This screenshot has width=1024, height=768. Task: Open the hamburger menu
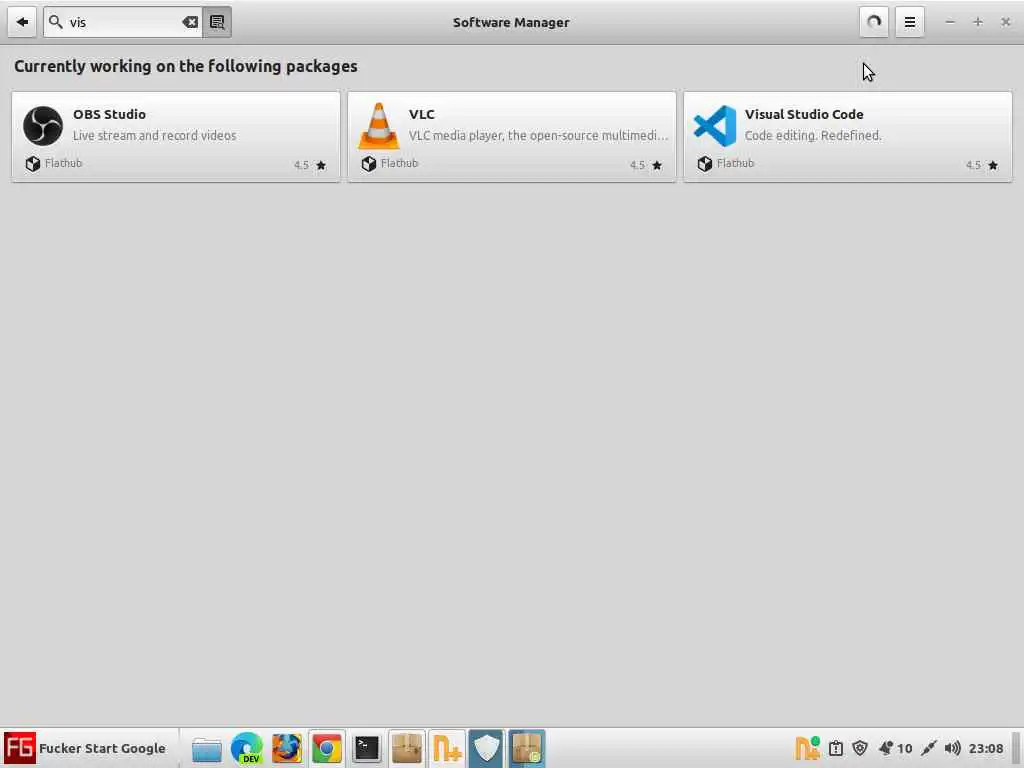[910, 22]
